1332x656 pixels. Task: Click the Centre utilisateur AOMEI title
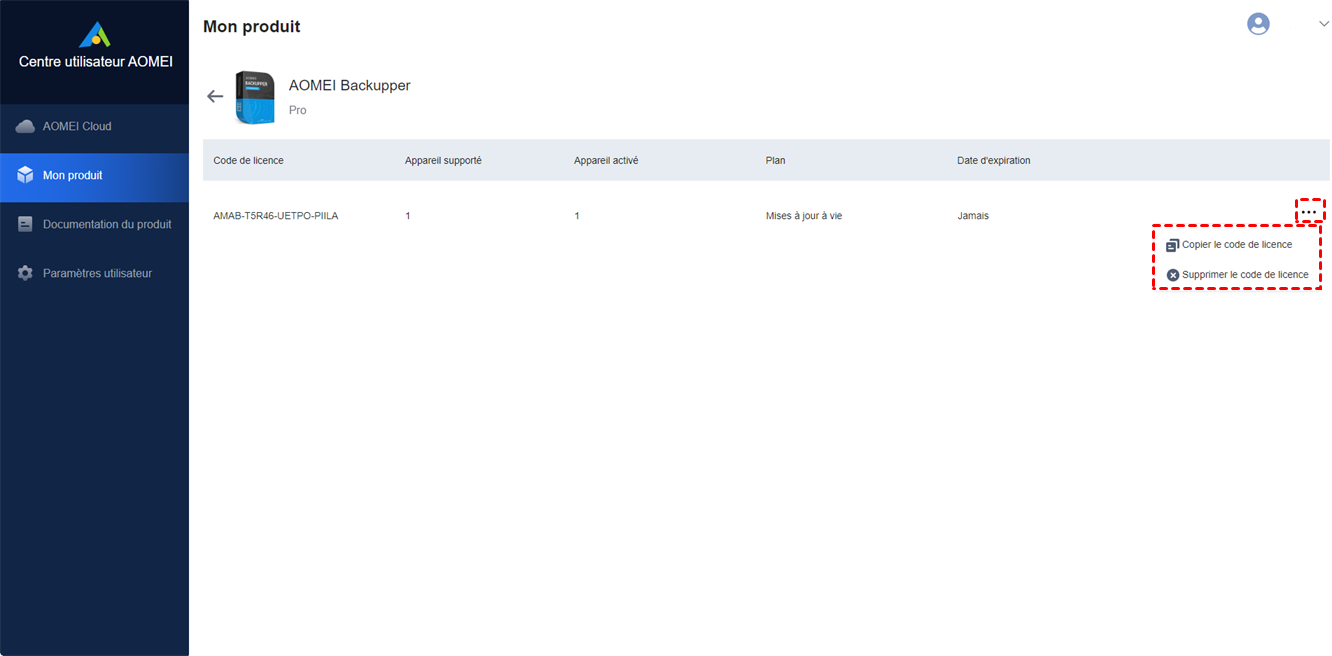tap(96, 62)
